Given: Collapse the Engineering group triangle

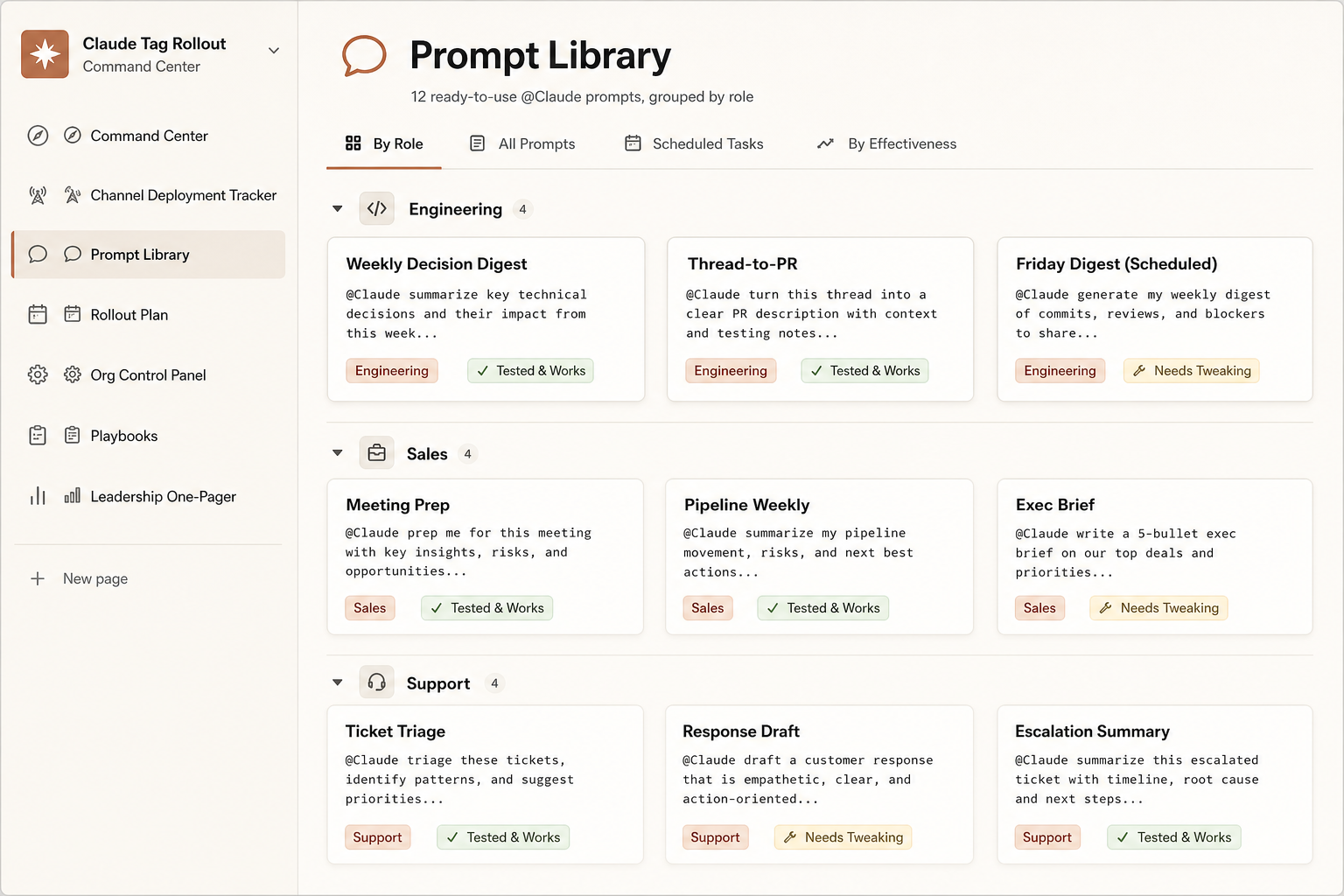Looking at the screenshot, I should (x=338, y=208).
